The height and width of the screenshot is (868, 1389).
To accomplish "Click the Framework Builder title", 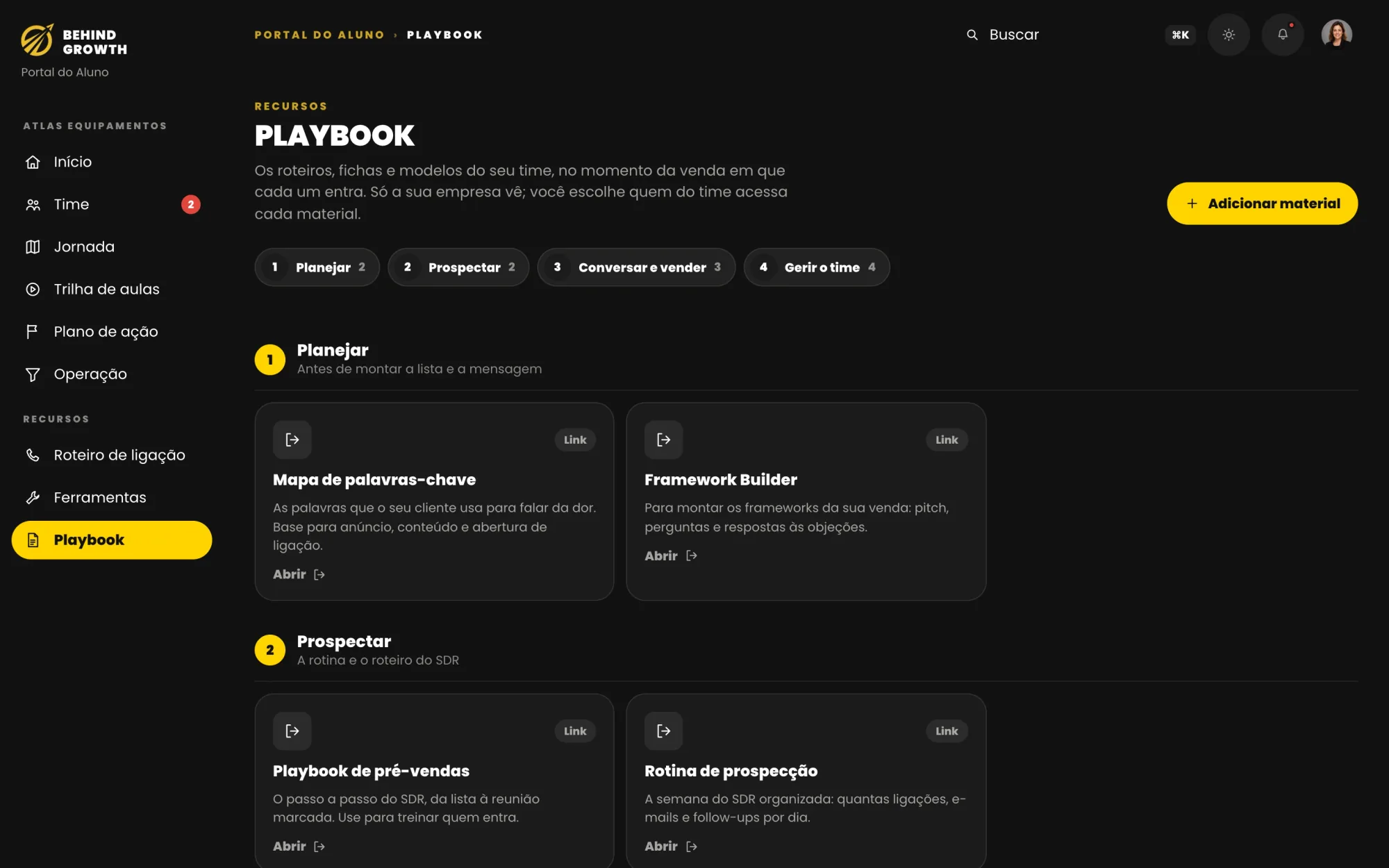I will 721,480.
